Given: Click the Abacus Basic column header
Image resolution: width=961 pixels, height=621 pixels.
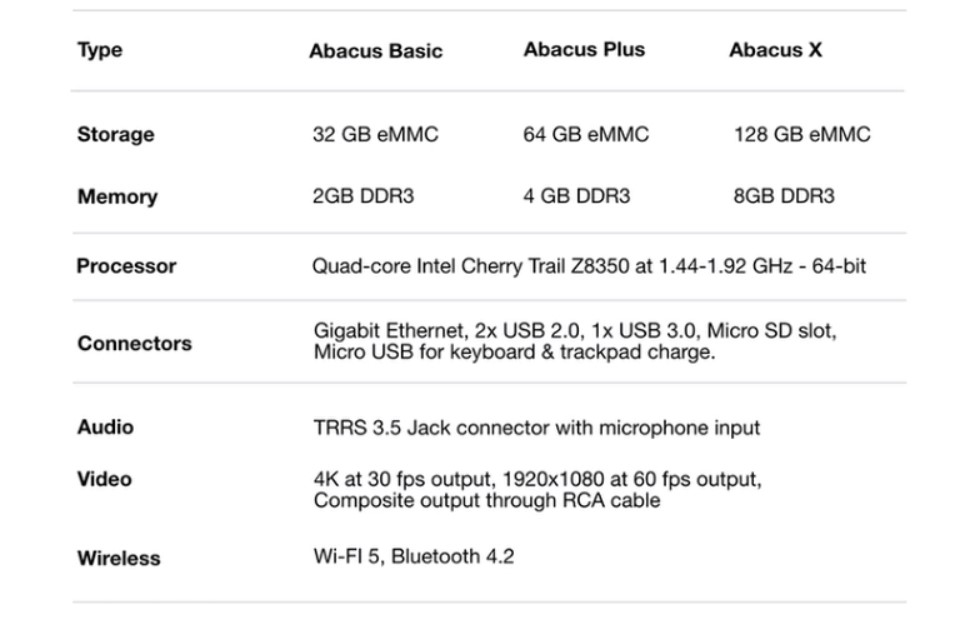Looking at the screenshot, I should tap(375, 51).
